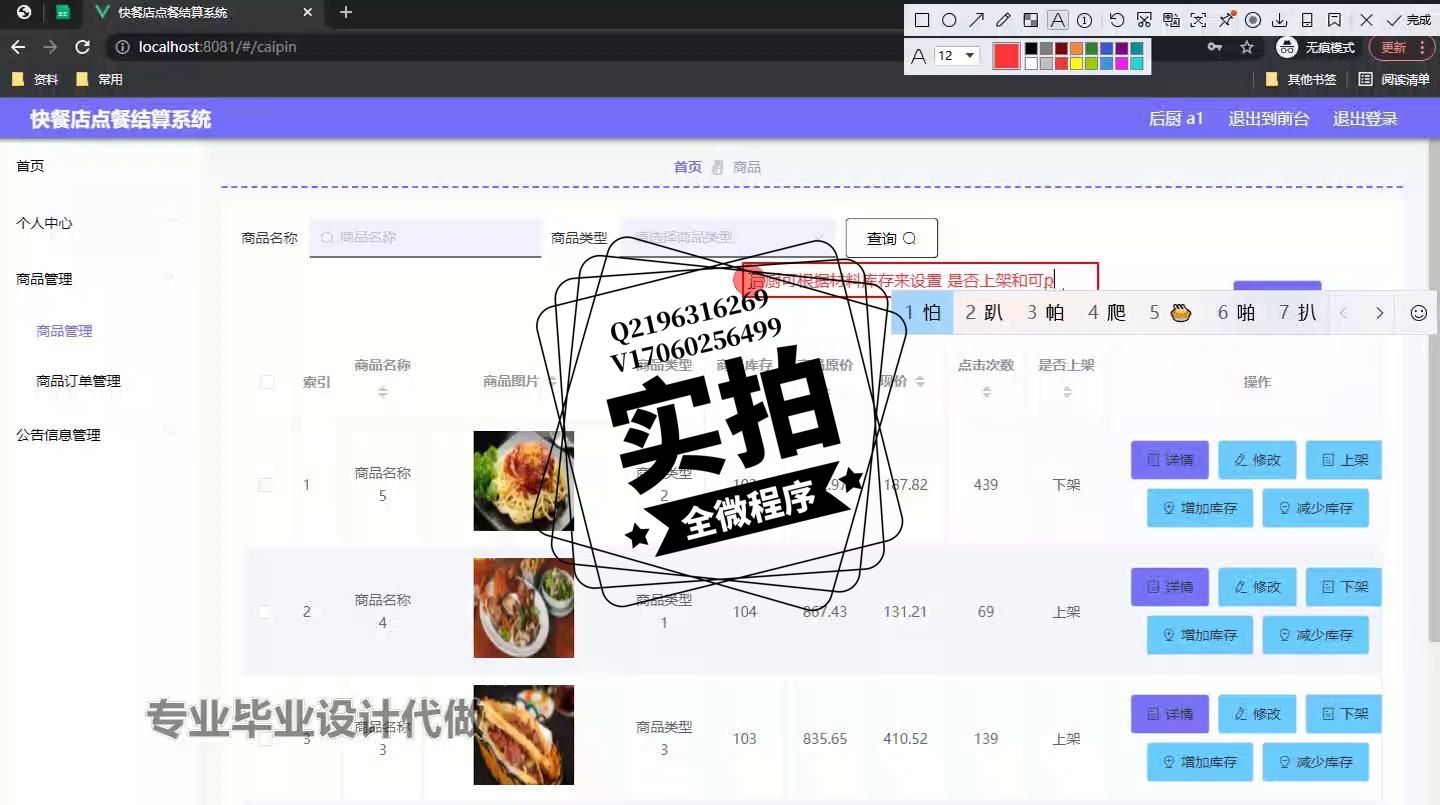Click 完成 to finish the screenshot
This screenshot has height=805, width=1440.
[1409, 20]
